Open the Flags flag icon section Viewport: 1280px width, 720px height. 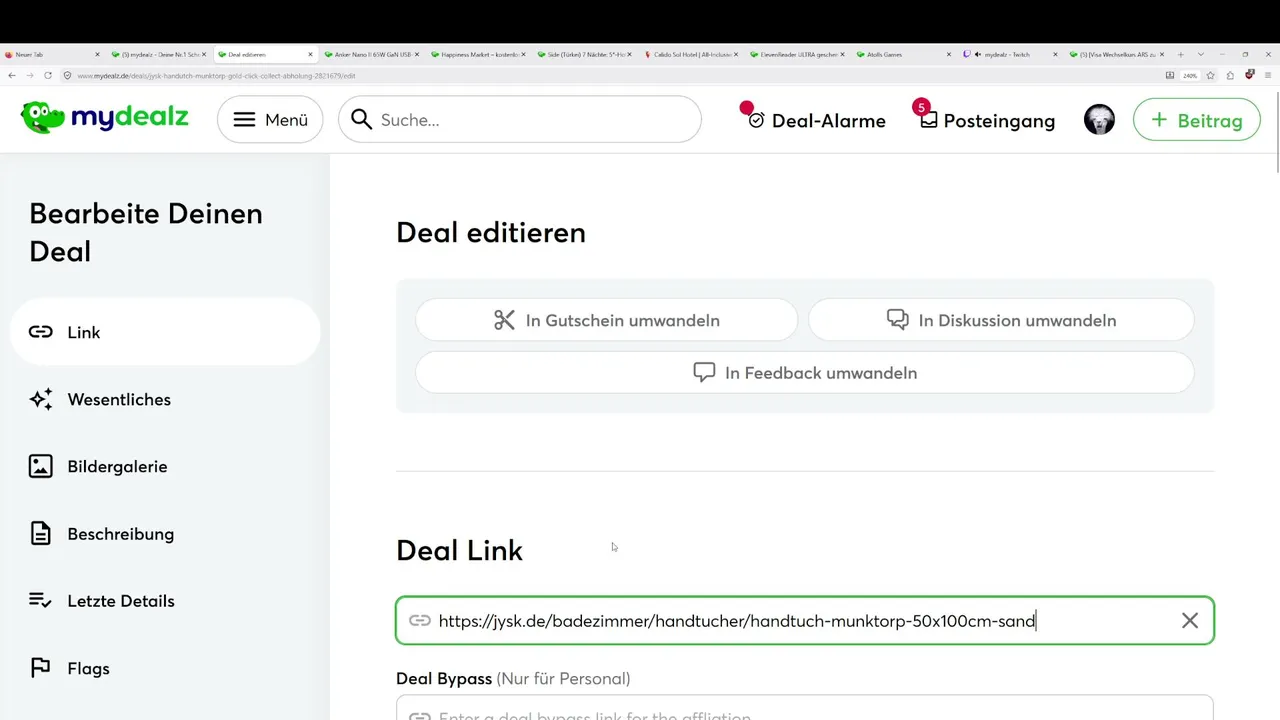click(41, 668)
